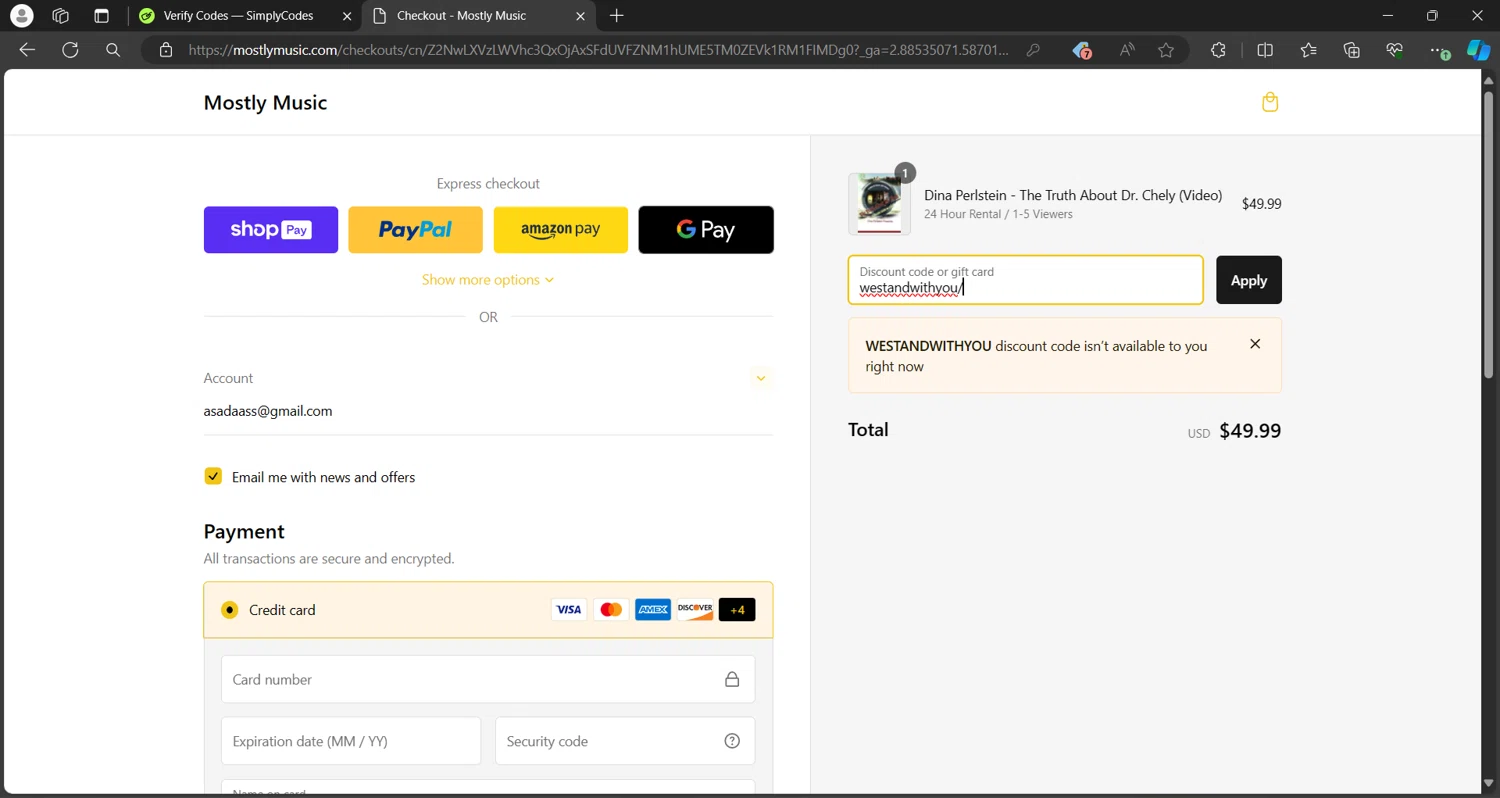Pay with the PayPal button
This screenshot has width=1500, height=798.
pos(415,230)
